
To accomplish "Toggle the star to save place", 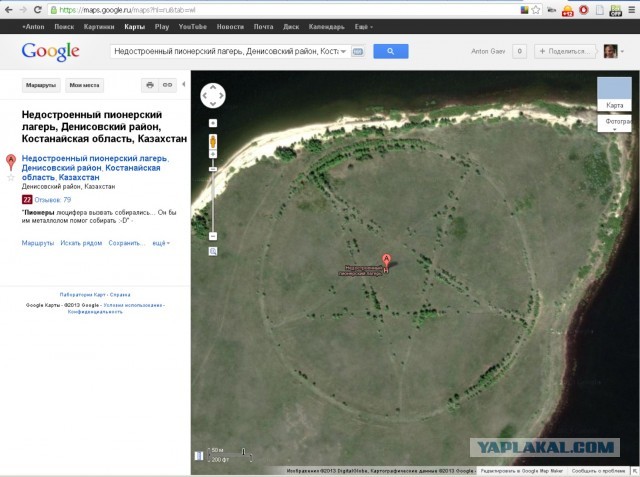I will [11, 176].
